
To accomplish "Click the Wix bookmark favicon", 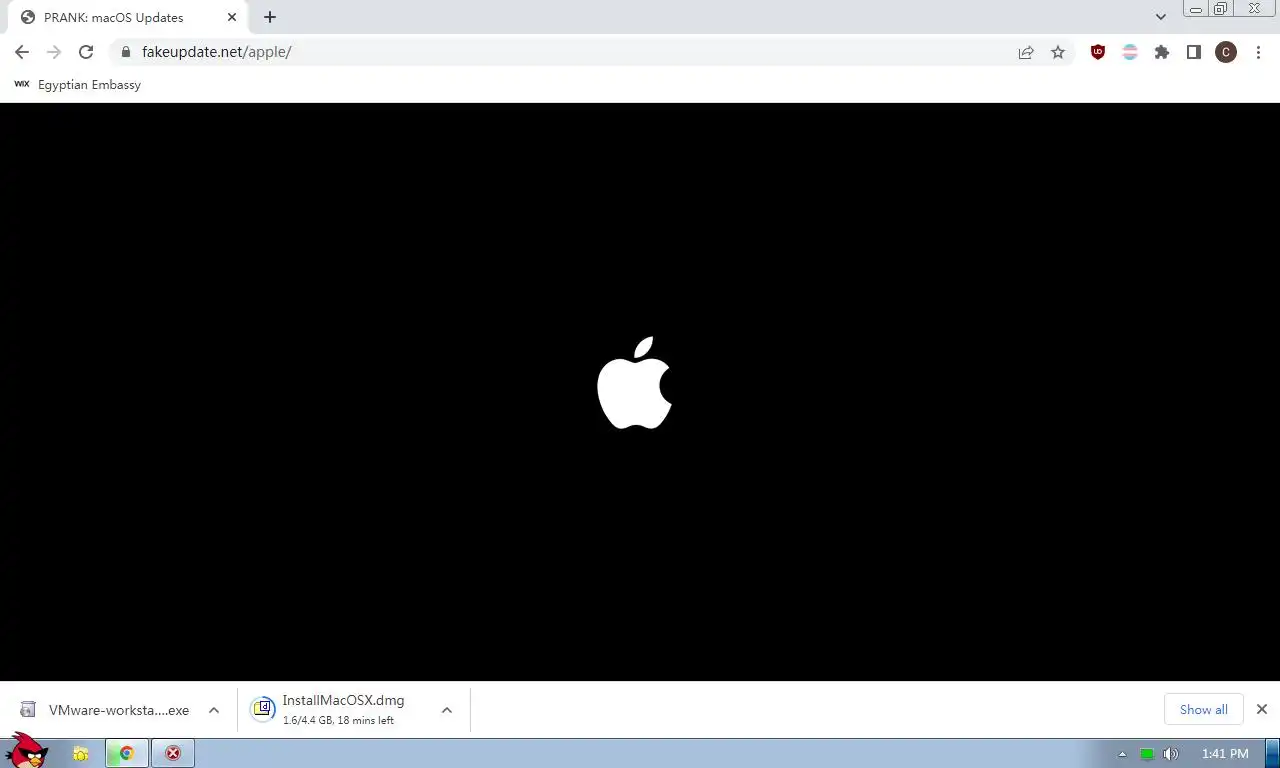I will click(x=22, y=84).
